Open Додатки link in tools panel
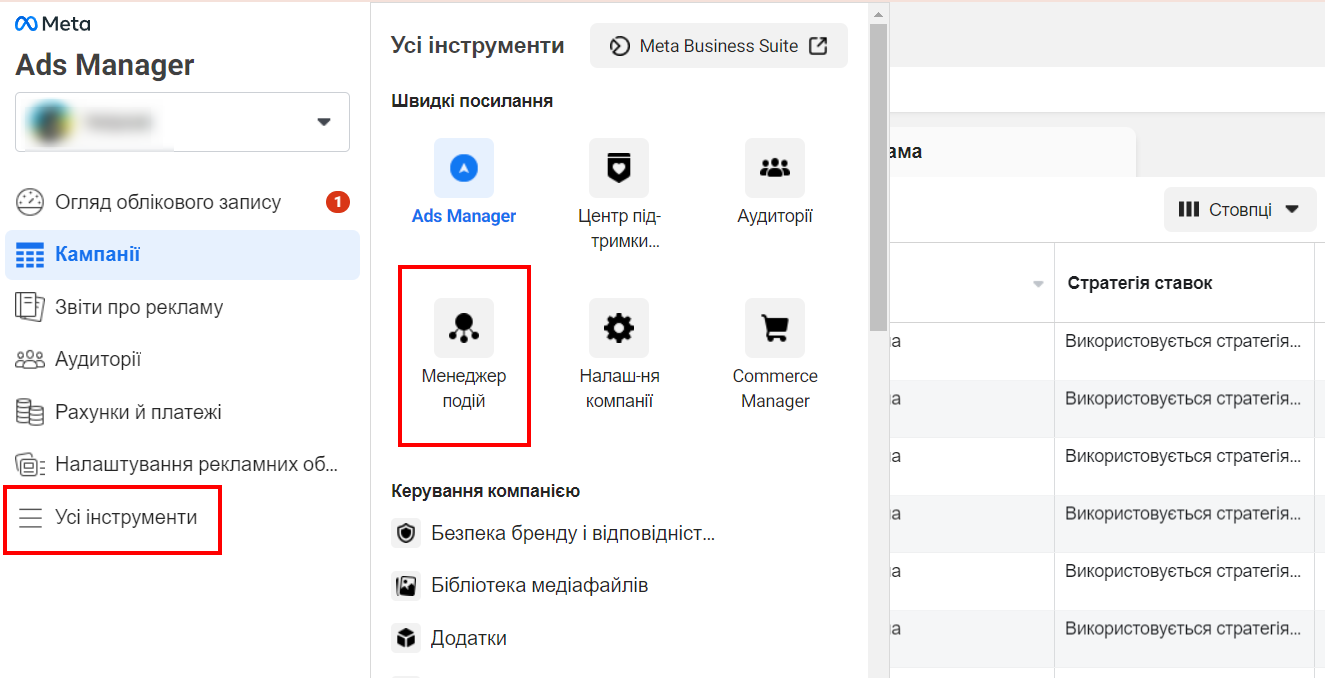1325x678 pixels. coord(469,638)
